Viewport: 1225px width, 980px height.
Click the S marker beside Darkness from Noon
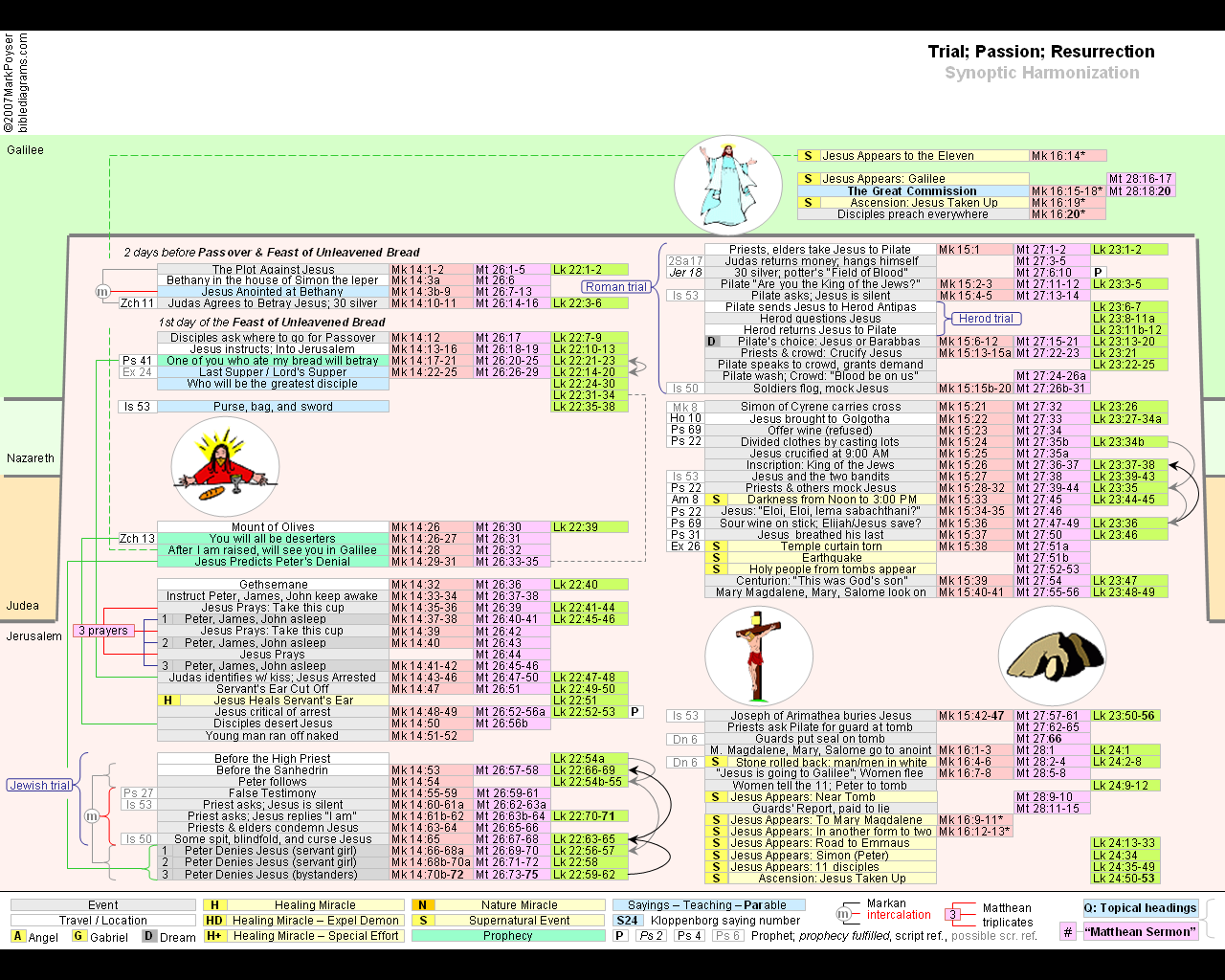point(716,500)
